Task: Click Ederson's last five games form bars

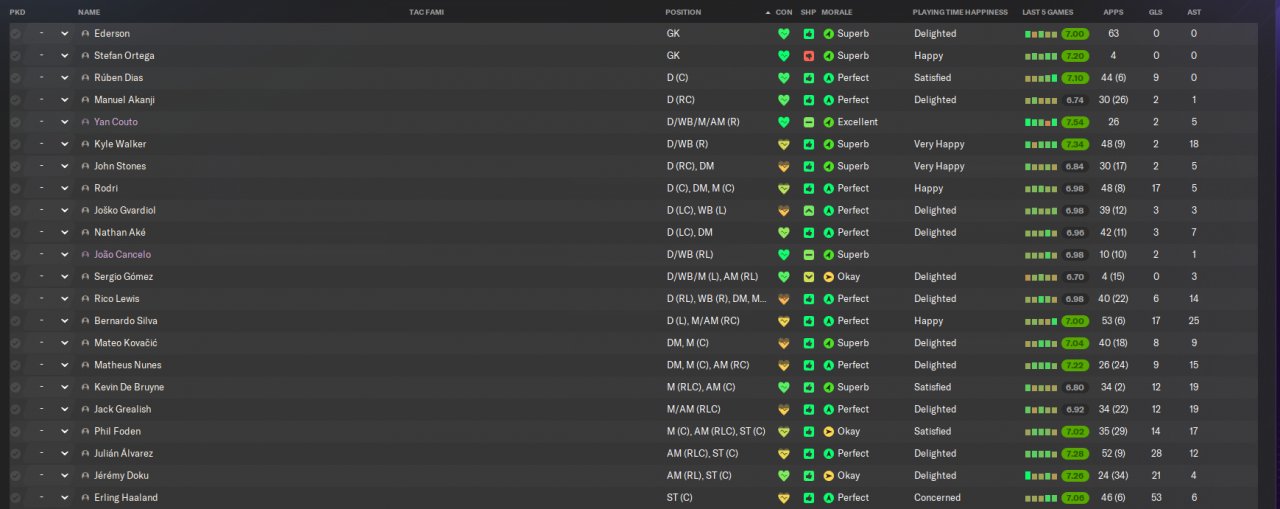Action: pos(1041,34)
